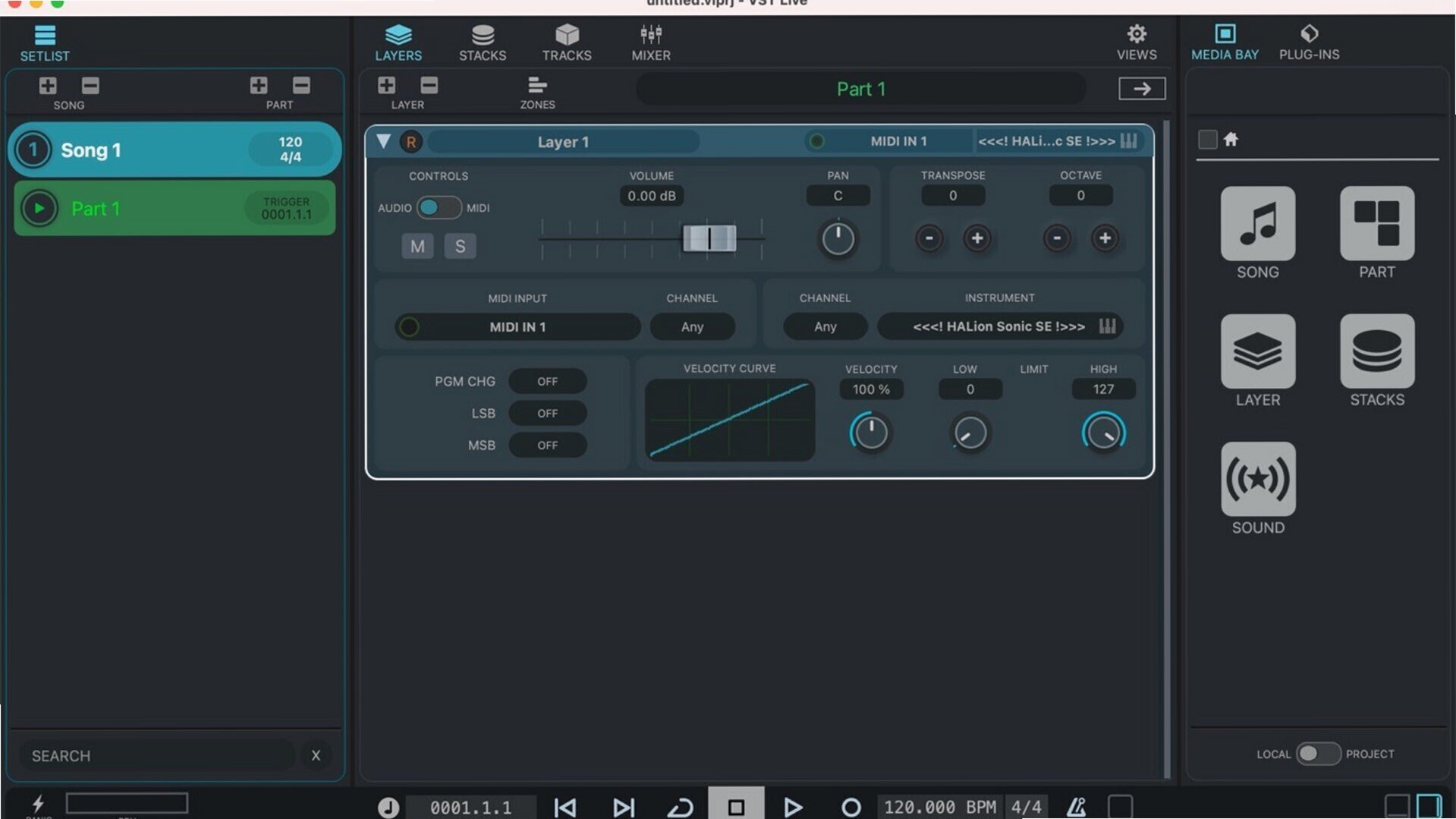Increase octave with plus button
This screenshot has width=1456, height=819.
pyautogui.click(x=1105, y=238)
